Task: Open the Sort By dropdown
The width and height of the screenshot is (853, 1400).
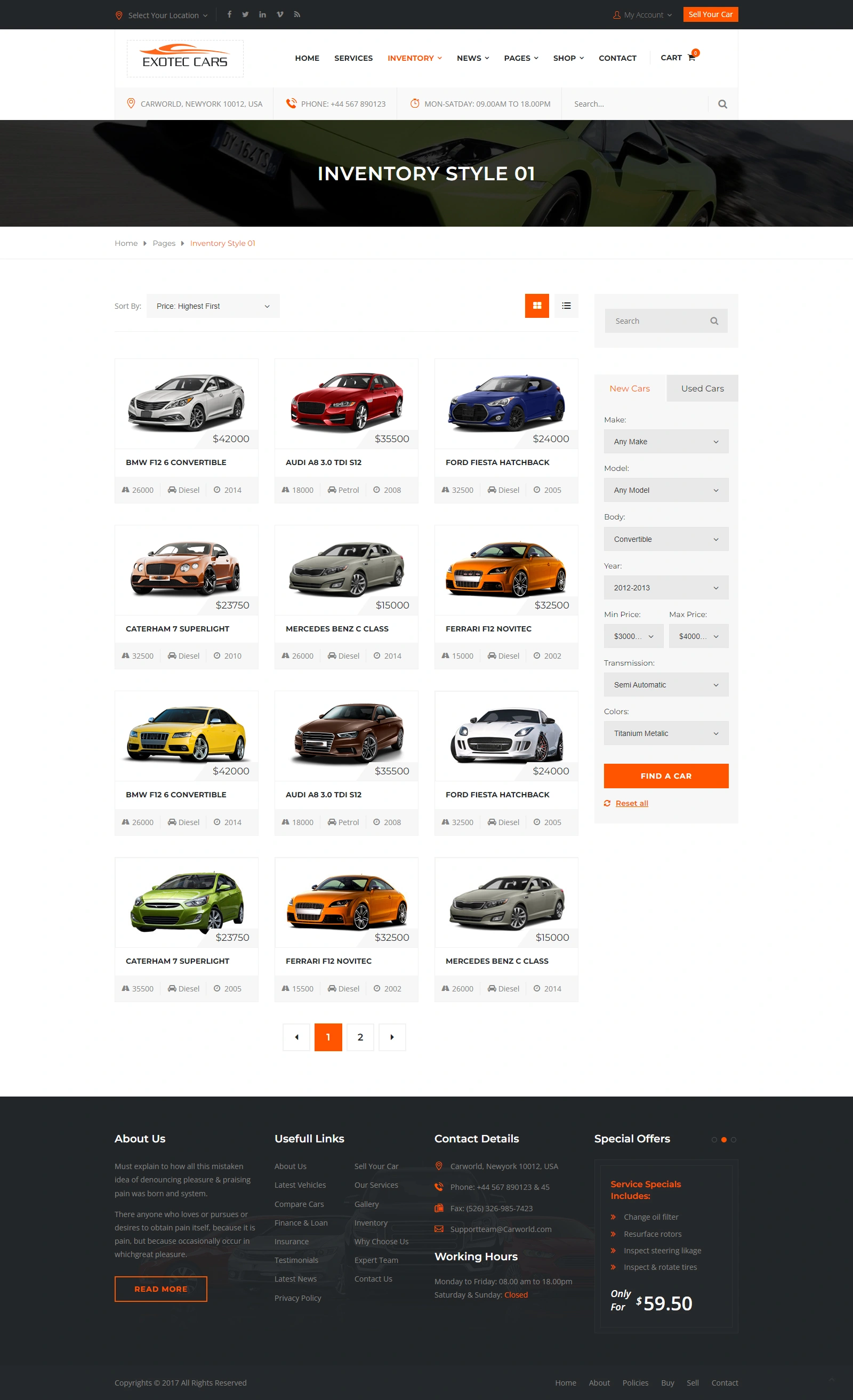Action: click(x=212, y=306)
